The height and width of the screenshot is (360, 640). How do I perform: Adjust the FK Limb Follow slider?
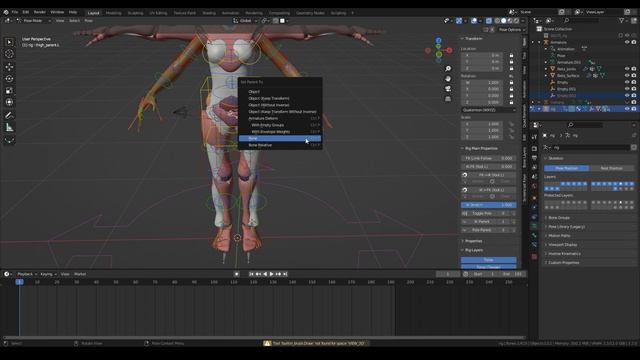(x=489, y=158)
